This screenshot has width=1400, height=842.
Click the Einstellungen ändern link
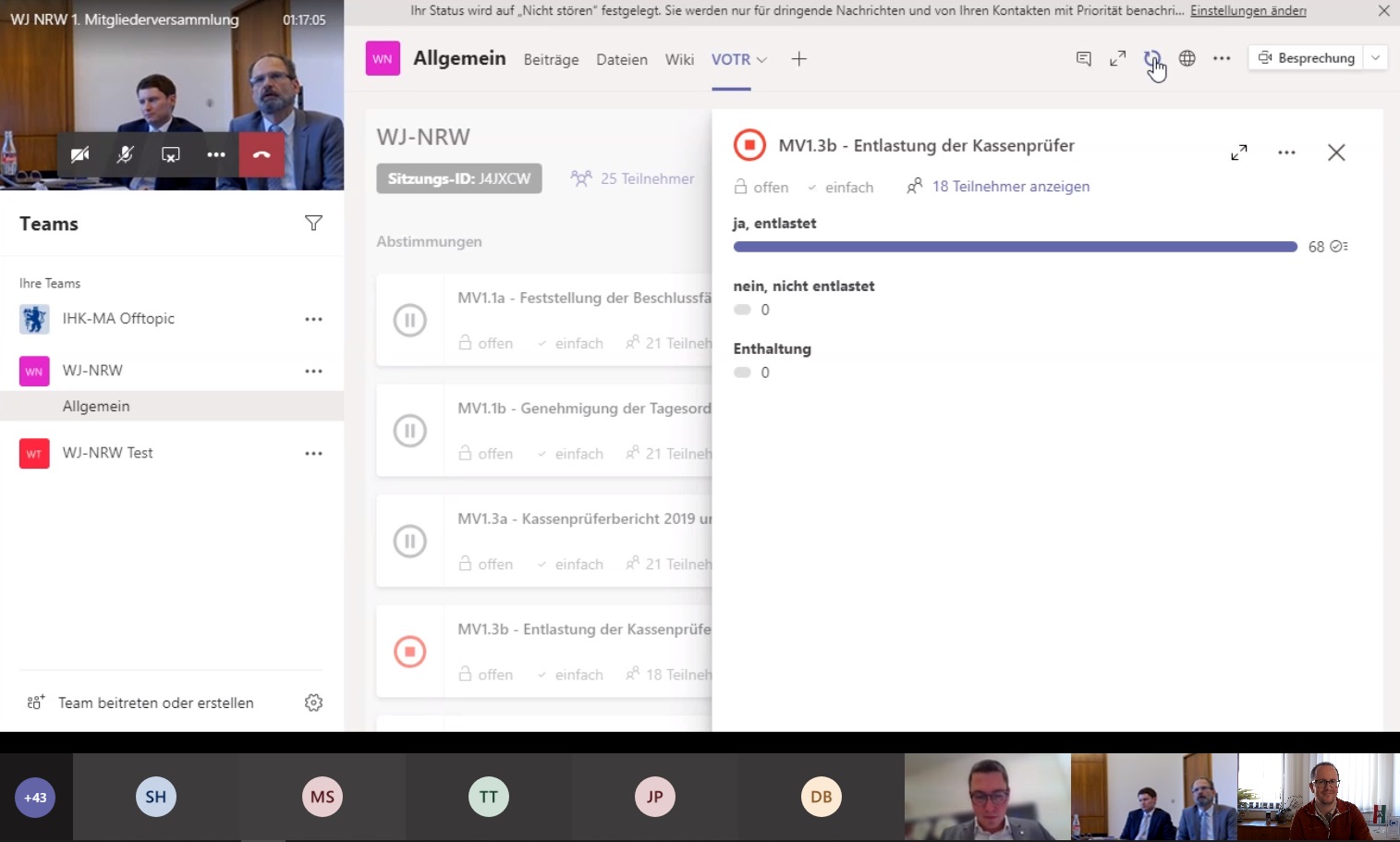point(1248,11)
